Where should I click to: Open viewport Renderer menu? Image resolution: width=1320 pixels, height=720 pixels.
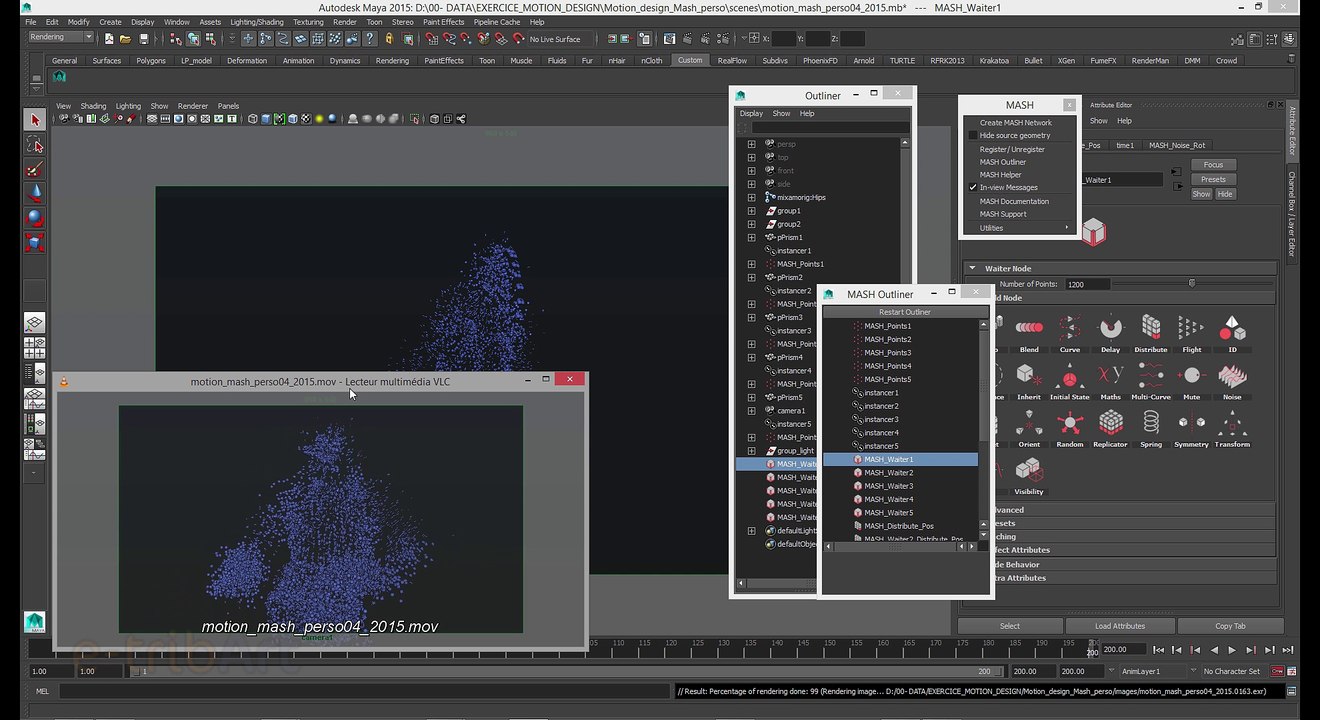pyautogui.click(x=193, y=106)
